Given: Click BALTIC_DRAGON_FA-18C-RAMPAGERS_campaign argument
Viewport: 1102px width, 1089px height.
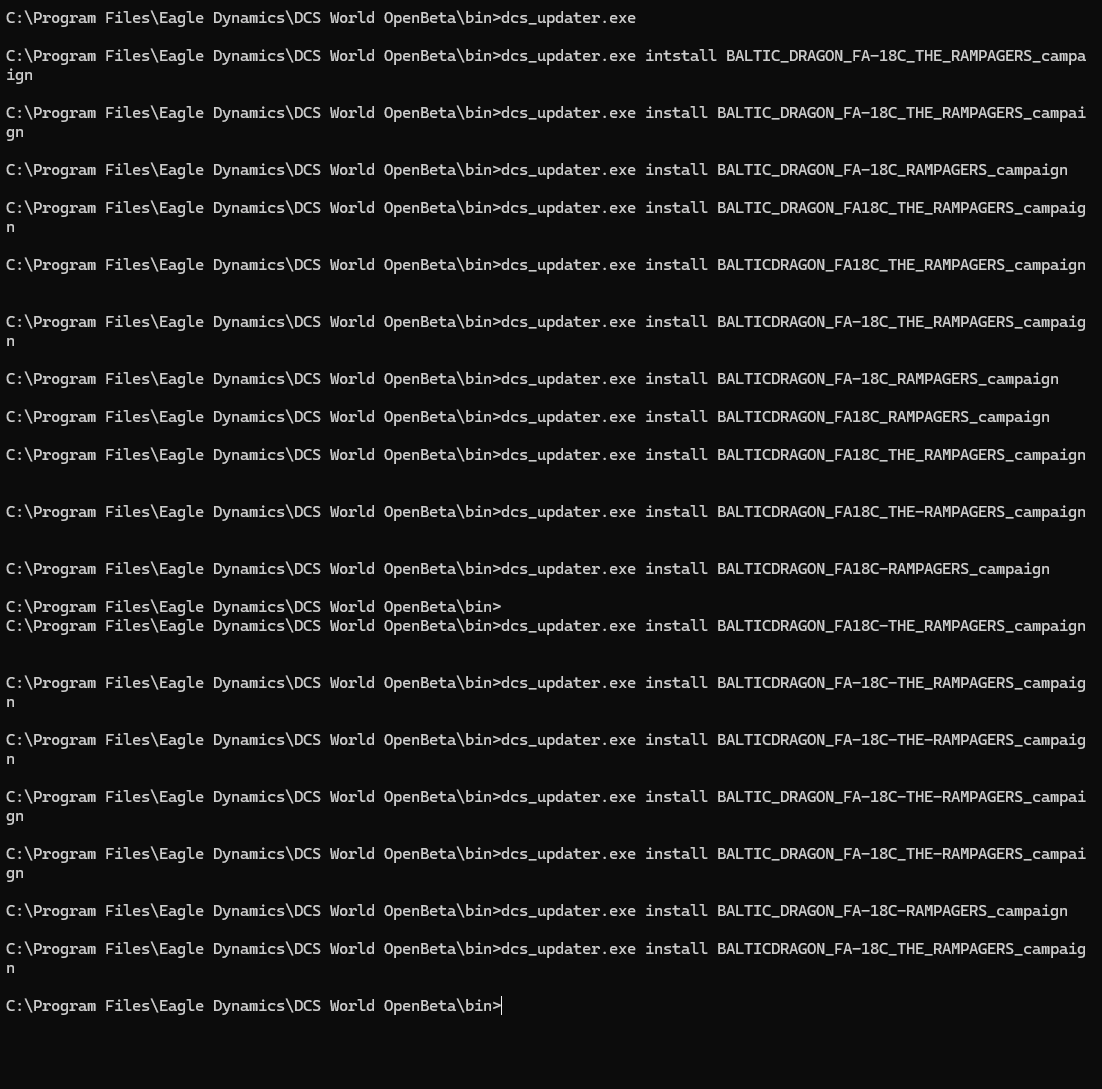Looking at the screenshot, I should (x=892, y=911).
